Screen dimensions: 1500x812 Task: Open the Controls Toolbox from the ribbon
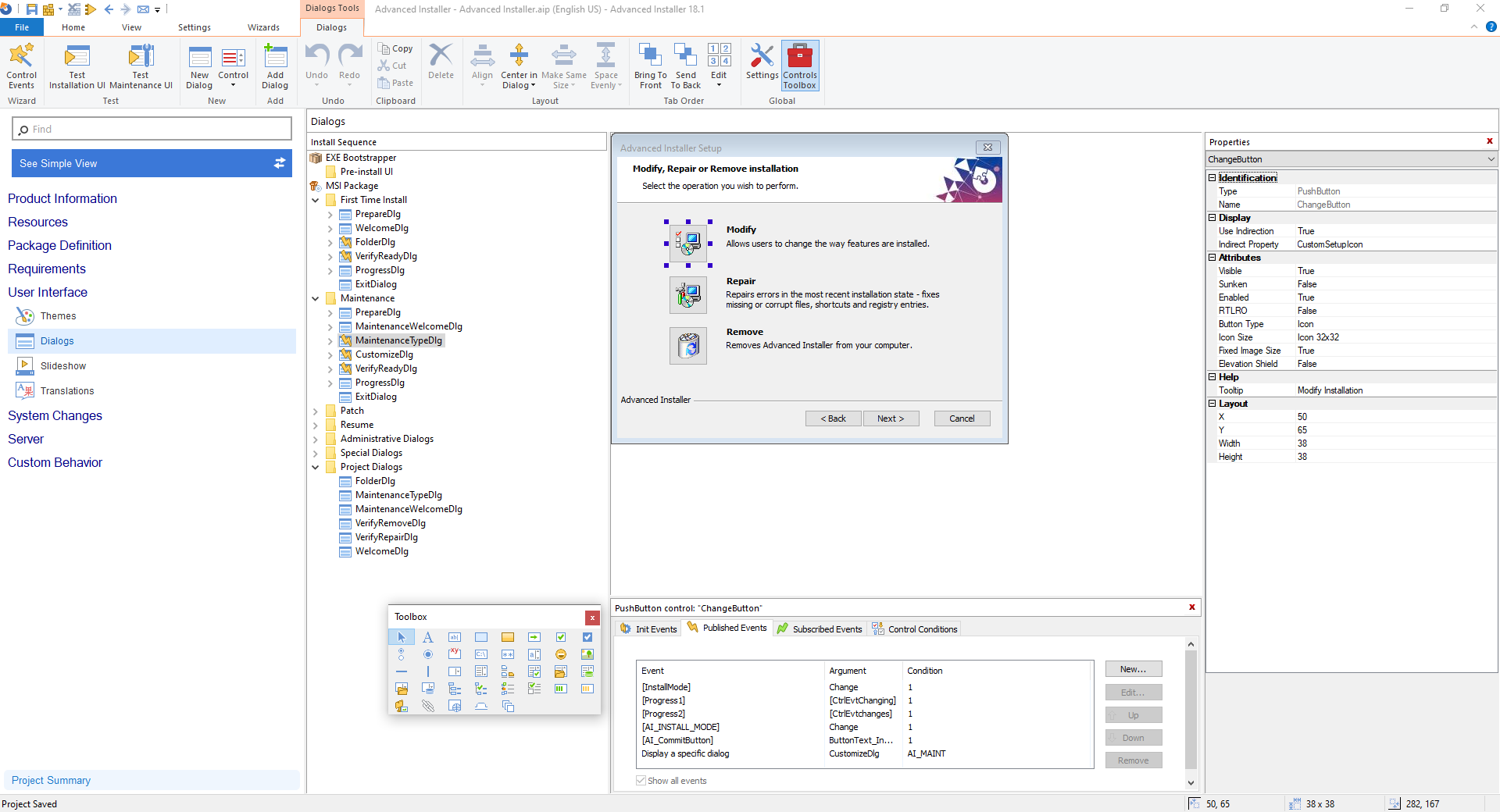coord(799,66)
